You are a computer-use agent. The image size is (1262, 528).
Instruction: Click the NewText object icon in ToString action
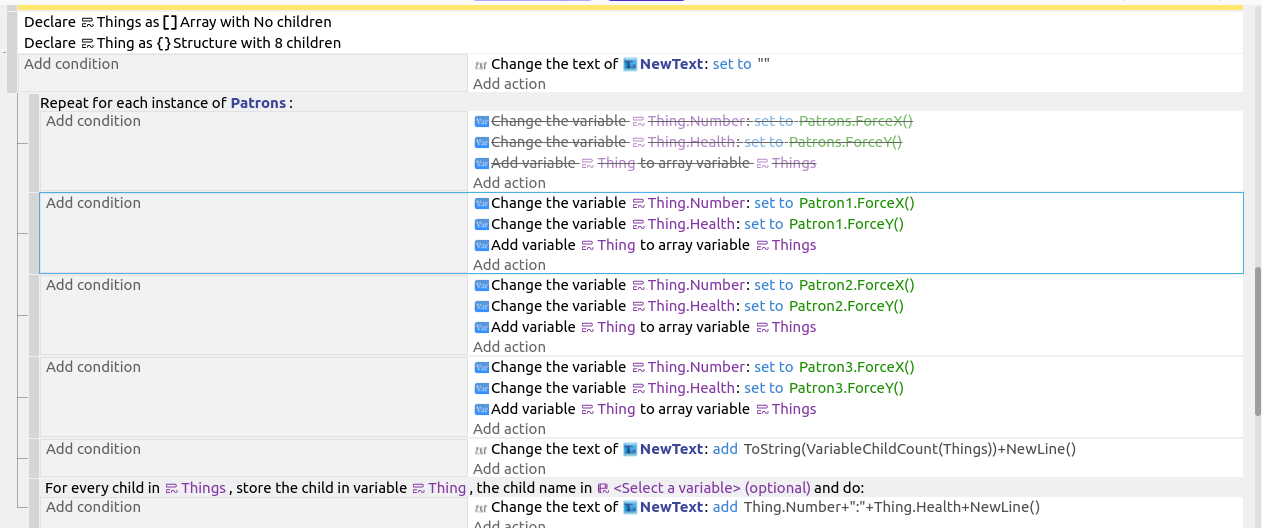pos(630,449)
